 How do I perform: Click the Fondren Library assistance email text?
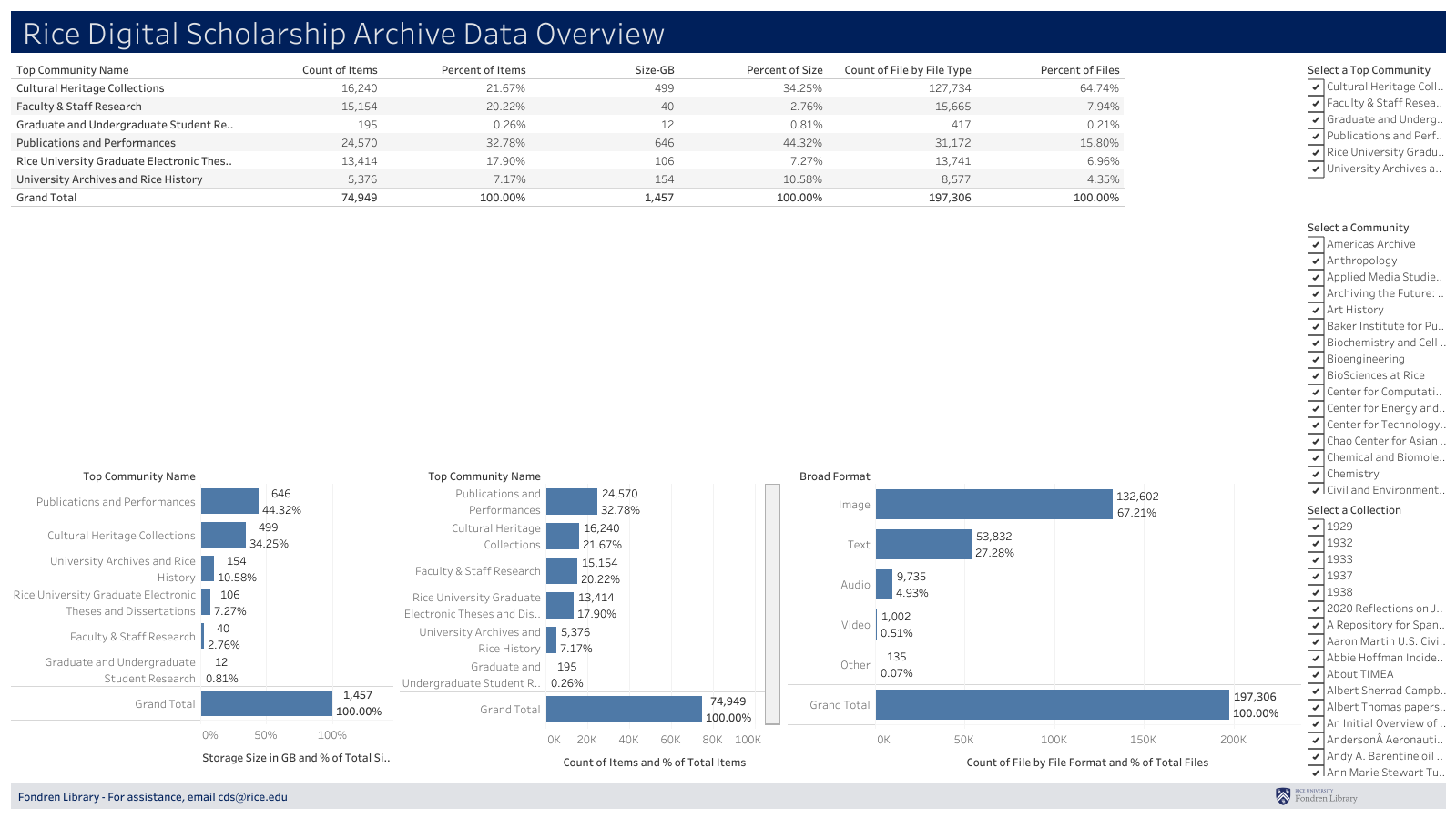coord(152,797)
